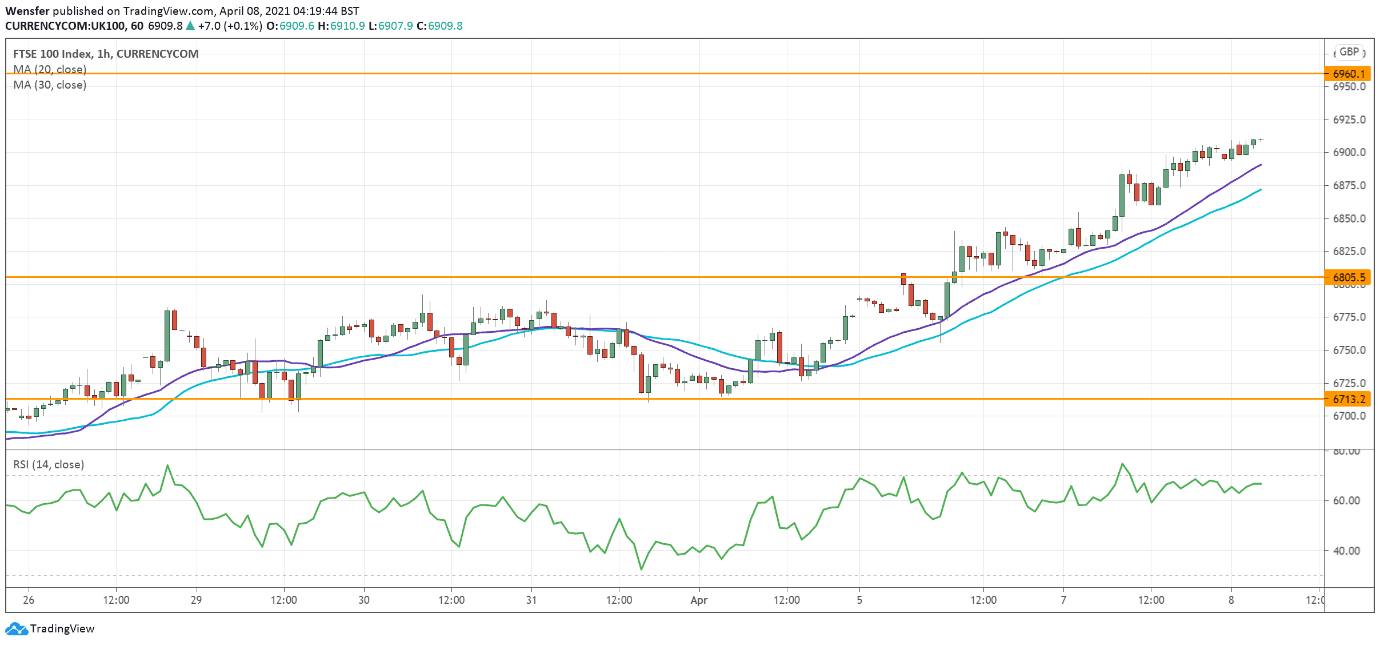1380x645 pixels.
Task: Click the 6900.0 tick on price scale
Action: coord(1349,153)
